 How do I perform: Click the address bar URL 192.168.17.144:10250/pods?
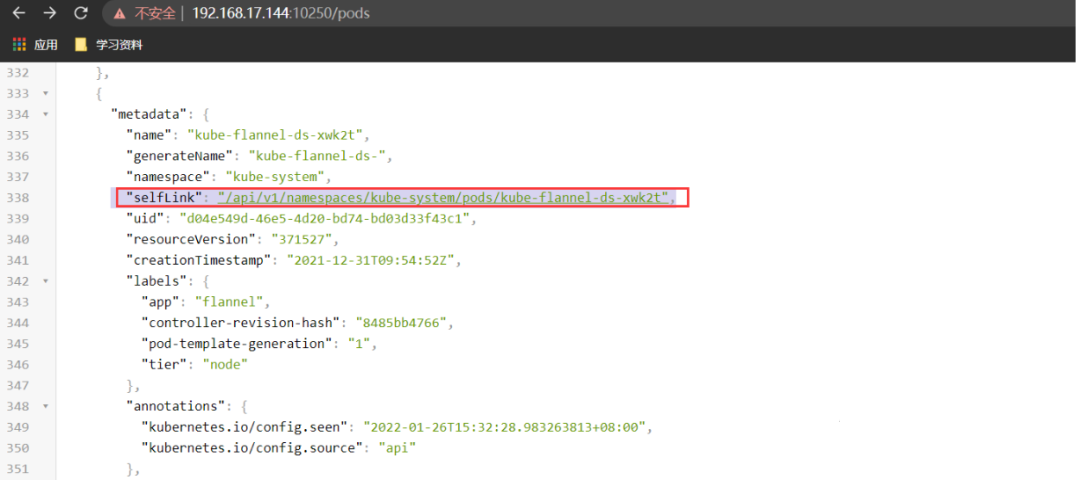point(280,13)
